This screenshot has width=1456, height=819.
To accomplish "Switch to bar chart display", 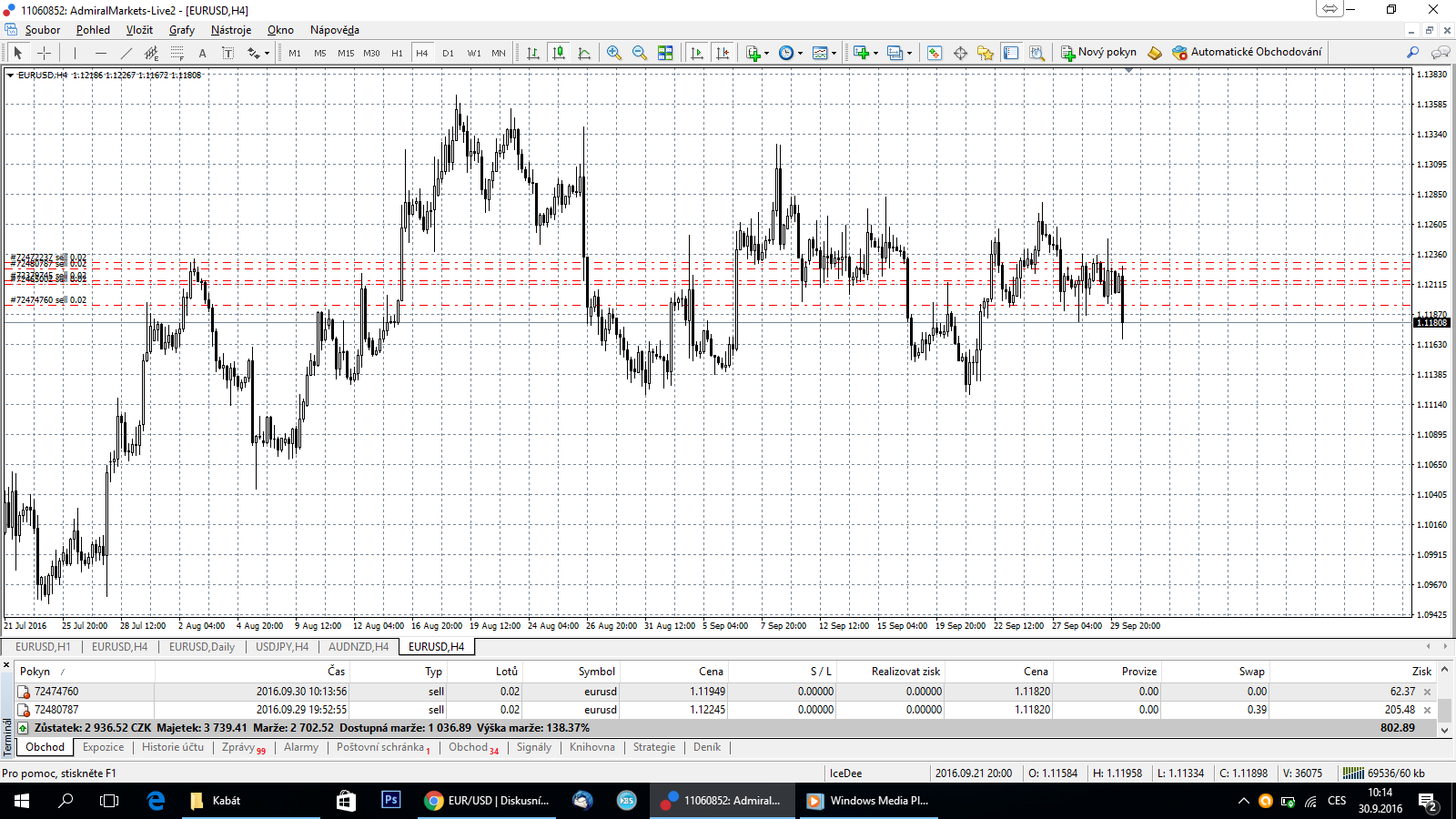I will click(x=533, y=53).
